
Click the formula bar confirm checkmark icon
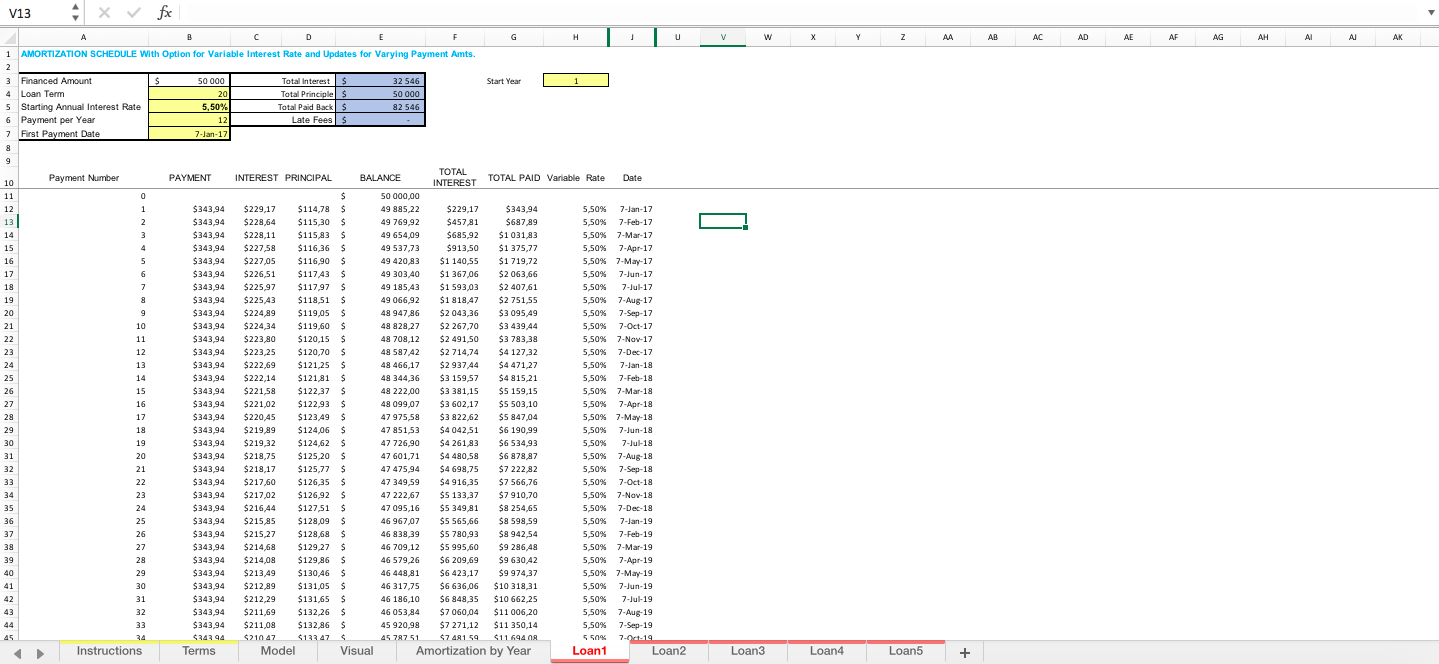tap(133, 12)
